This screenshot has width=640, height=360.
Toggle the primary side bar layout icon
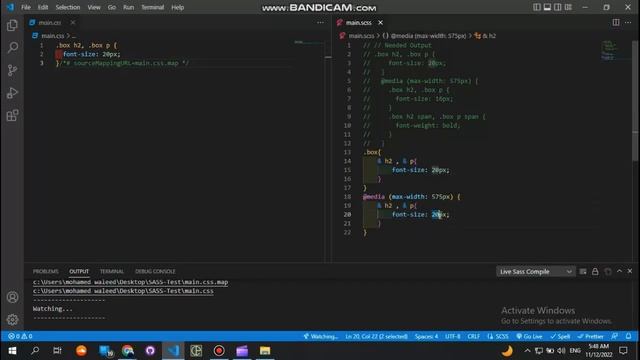click(x=537, y=7)
